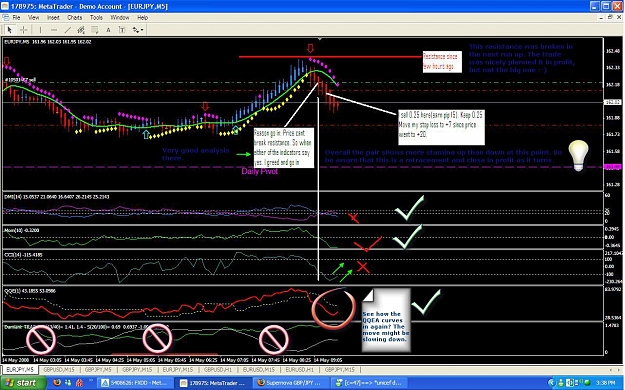This screenshot has height=390, width=625.
Task: Switch to the [c=47] messenger taskbar window
Action: point(369,383)
